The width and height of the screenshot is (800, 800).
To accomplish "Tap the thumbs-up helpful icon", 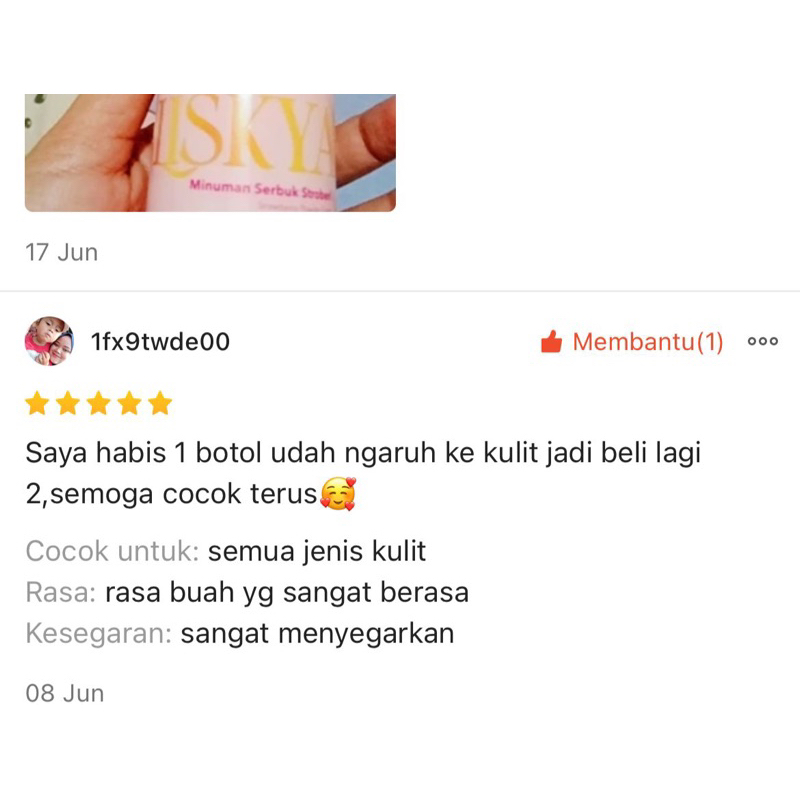I will pyautogui.click(x=551, y=341).
